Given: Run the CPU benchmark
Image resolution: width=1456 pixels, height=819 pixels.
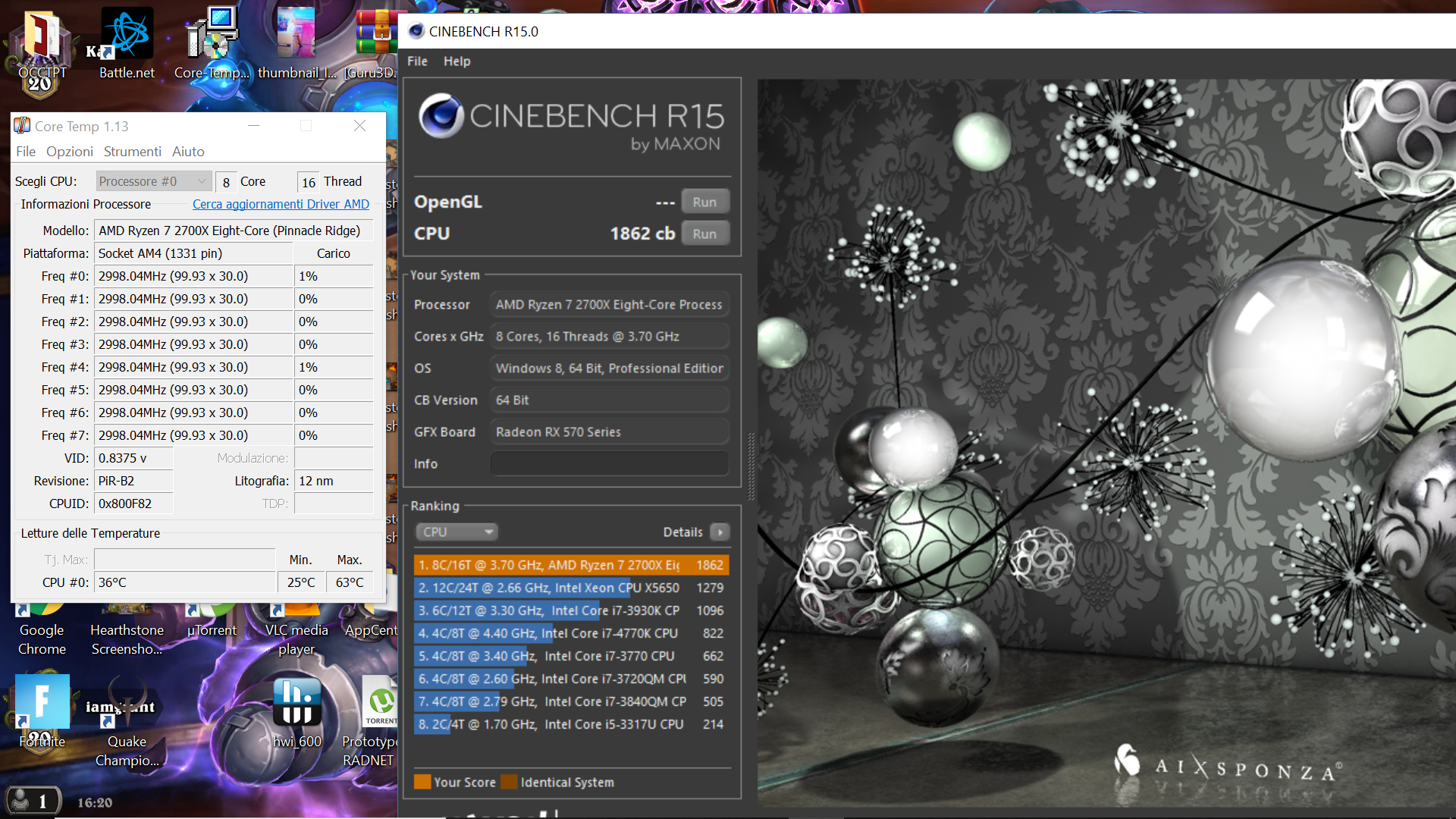Looking at the screenshot, I should point(704,234).
